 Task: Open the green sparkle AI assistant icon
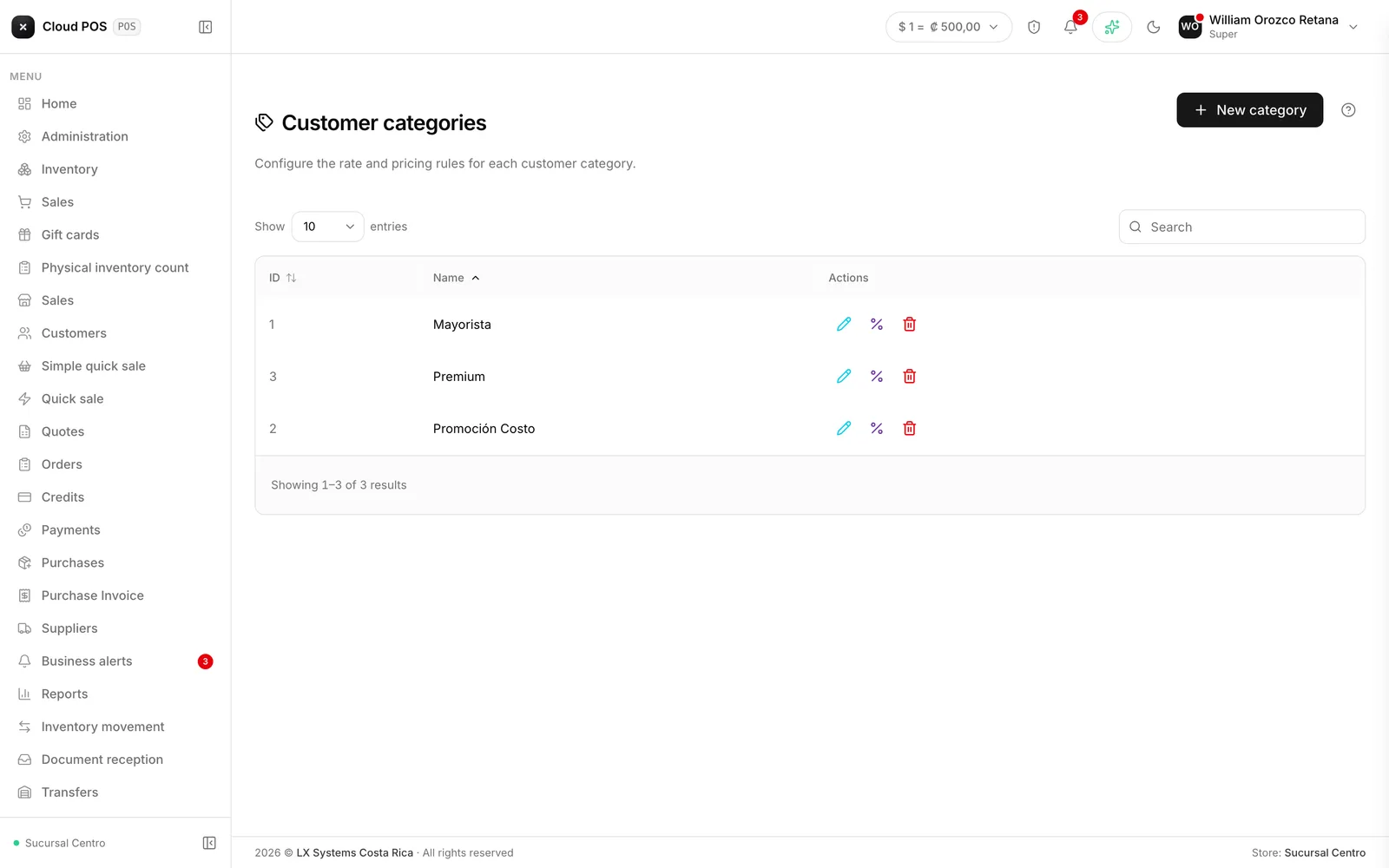point(1112,27)
